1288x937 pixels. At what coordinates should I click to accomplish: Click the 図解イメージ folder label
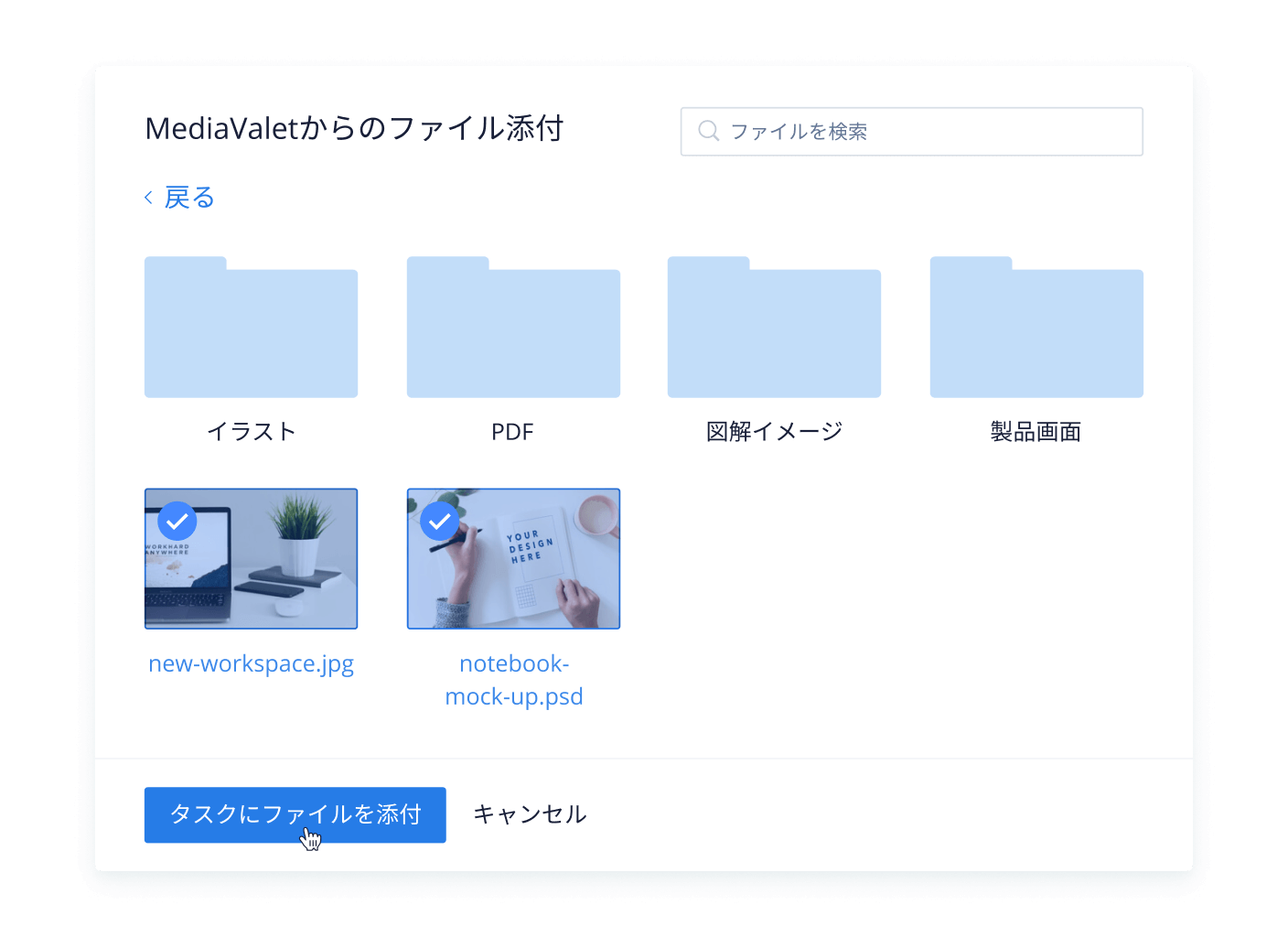coord(774,431)
